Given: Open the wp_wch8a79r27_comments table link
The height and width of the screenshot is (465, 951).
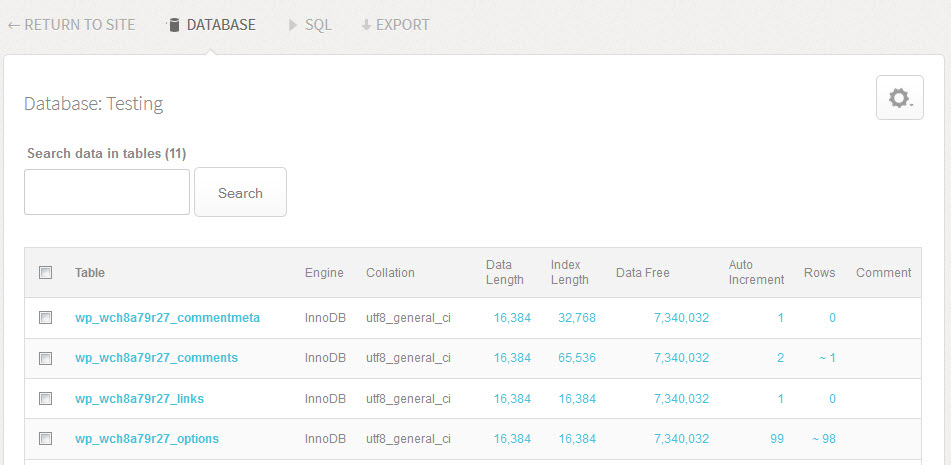Looking at the screenshot, I should click(x=156, y=358).
